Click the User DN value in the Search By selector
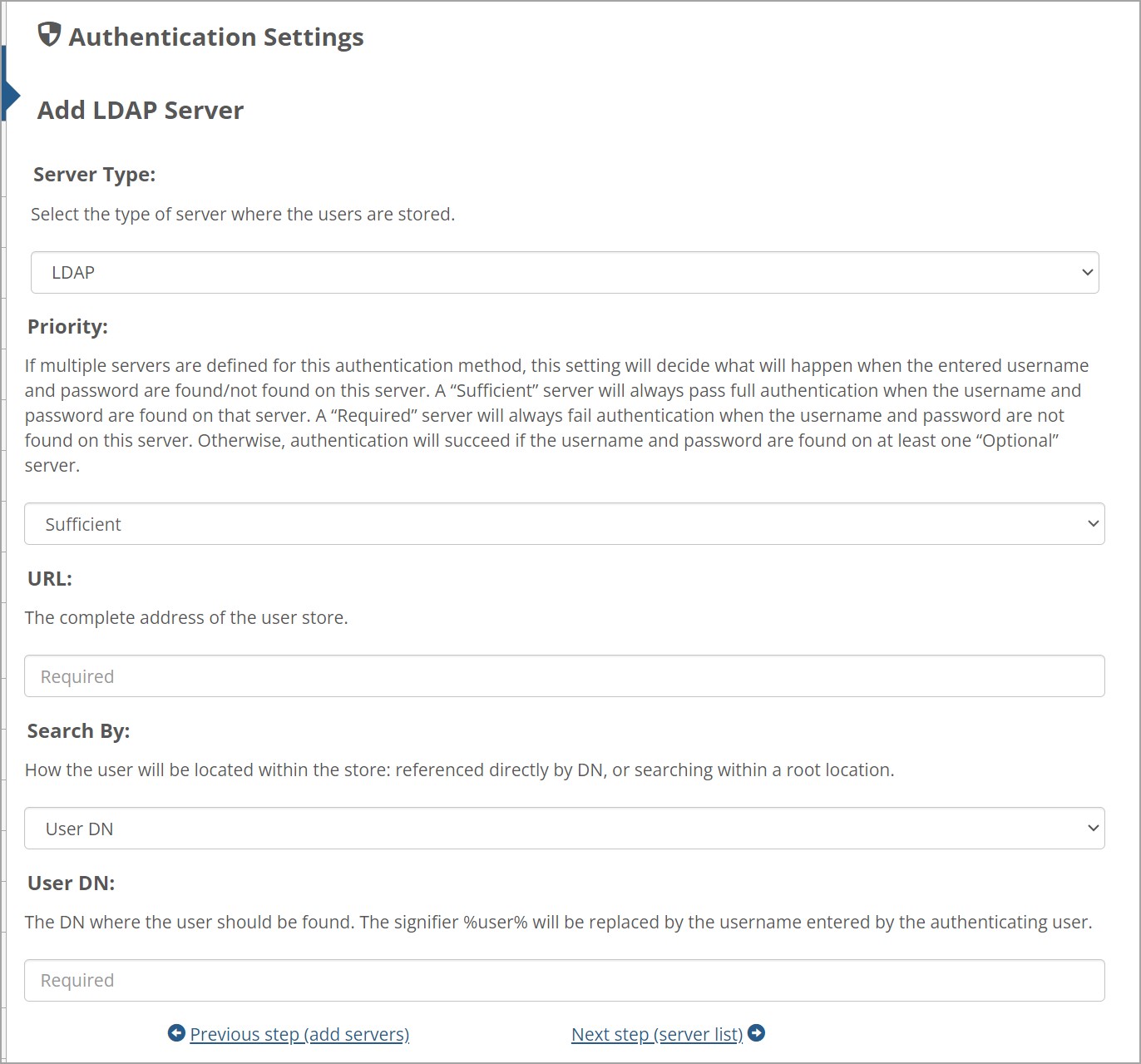1141x1064 pixels. pyautogui.click(x=79, y=828)
